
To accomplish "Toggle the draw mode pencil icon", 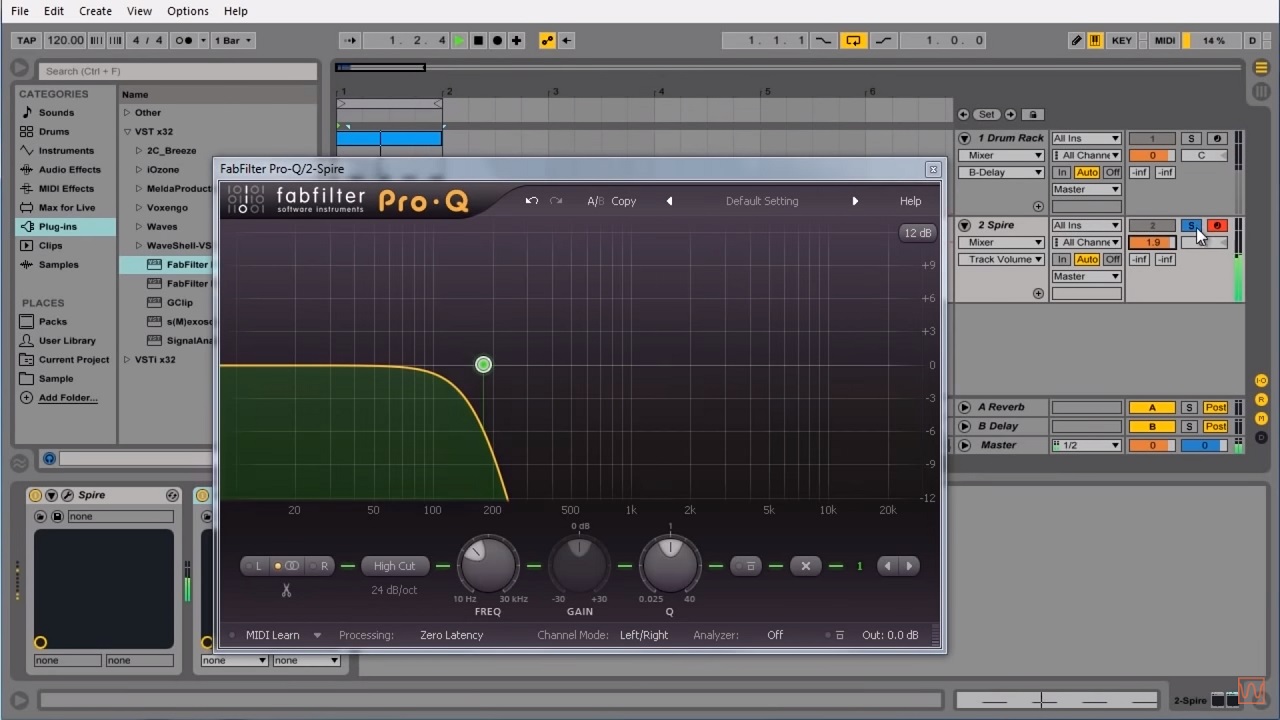I will pos(1076,41).
